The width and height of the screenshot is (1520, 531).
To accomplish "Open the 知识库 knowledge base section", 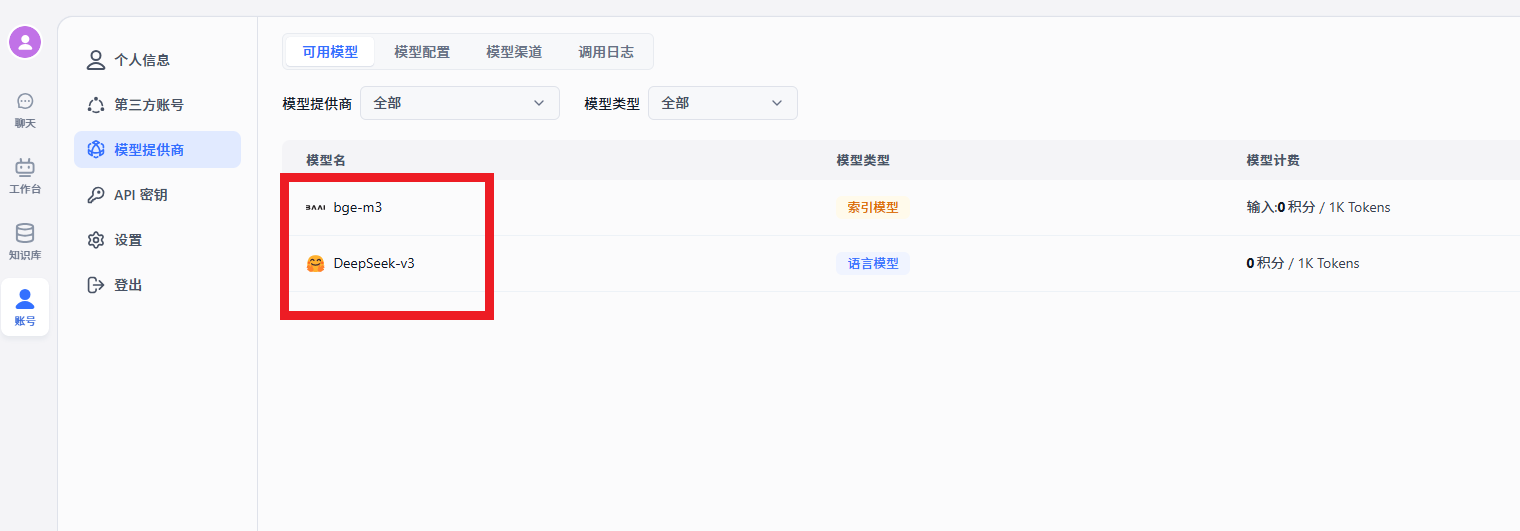I will coord(25,242).
